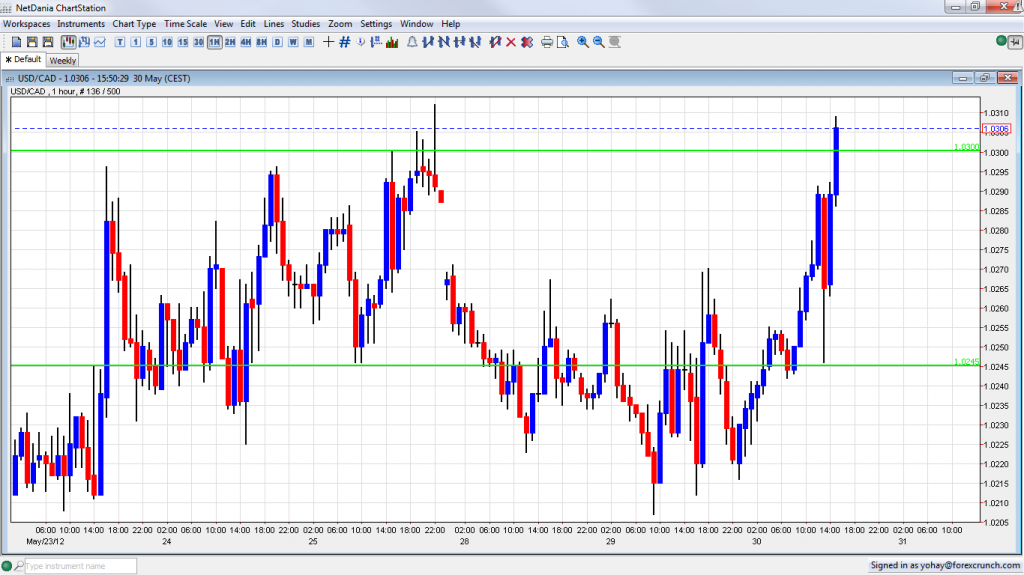Select the line chart type icon
The image size is (1024, 575).
click(100, 42)
